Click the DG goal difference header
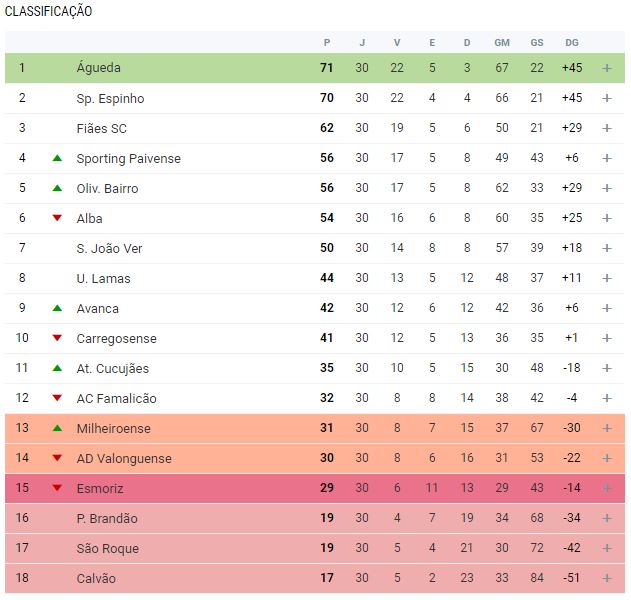This screenshot has width=631, height=600. click(x=572, y=42)
